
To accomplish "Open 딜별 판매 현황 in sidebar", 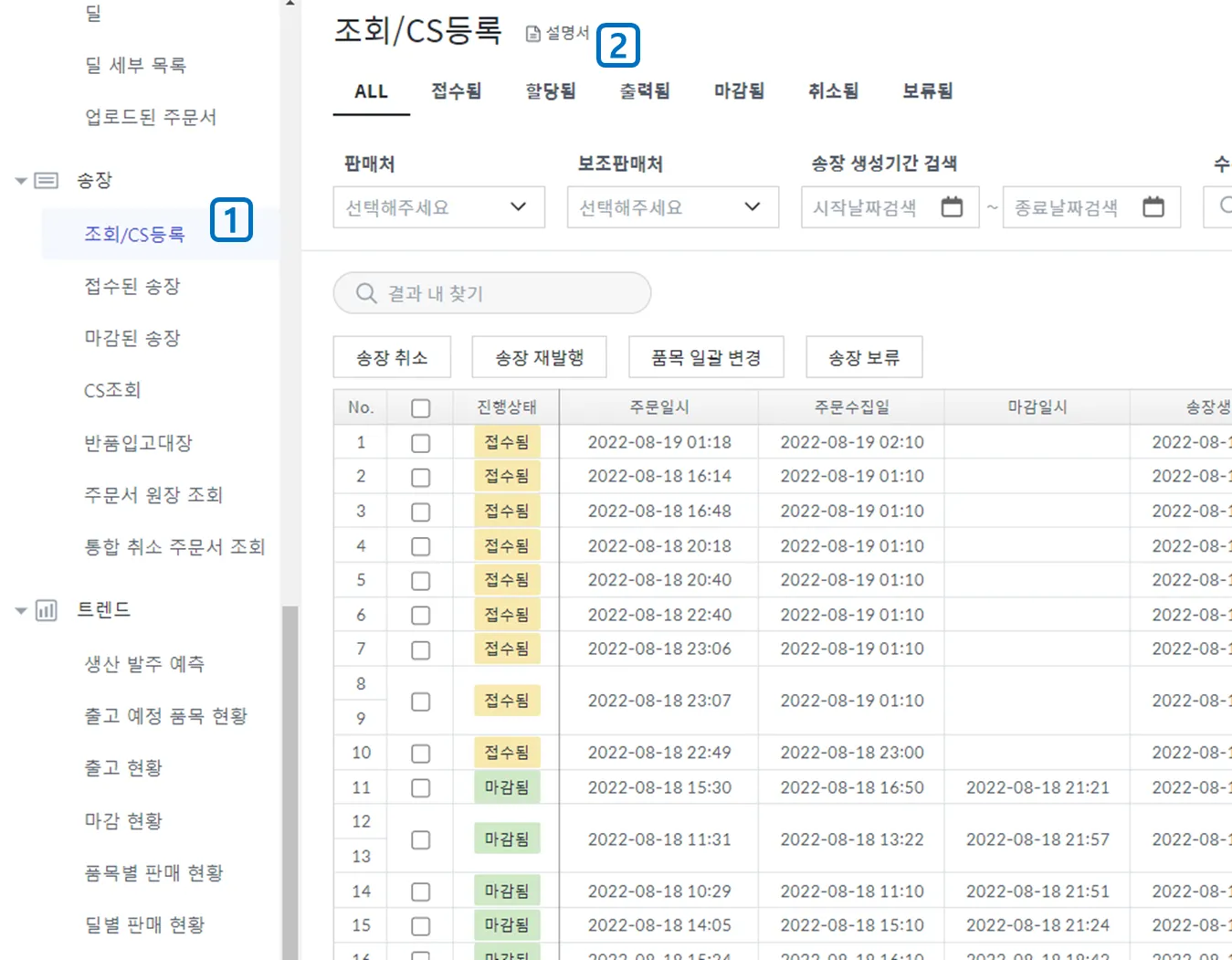I will point(144,925).
